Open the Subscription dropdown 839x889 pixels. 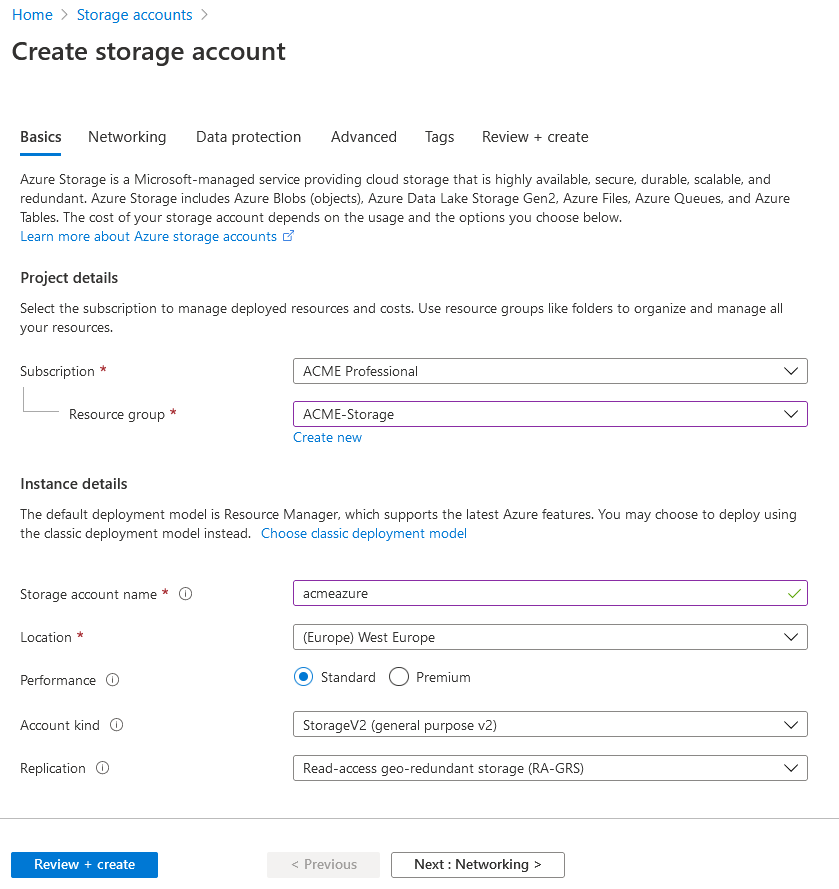[549, 371]
